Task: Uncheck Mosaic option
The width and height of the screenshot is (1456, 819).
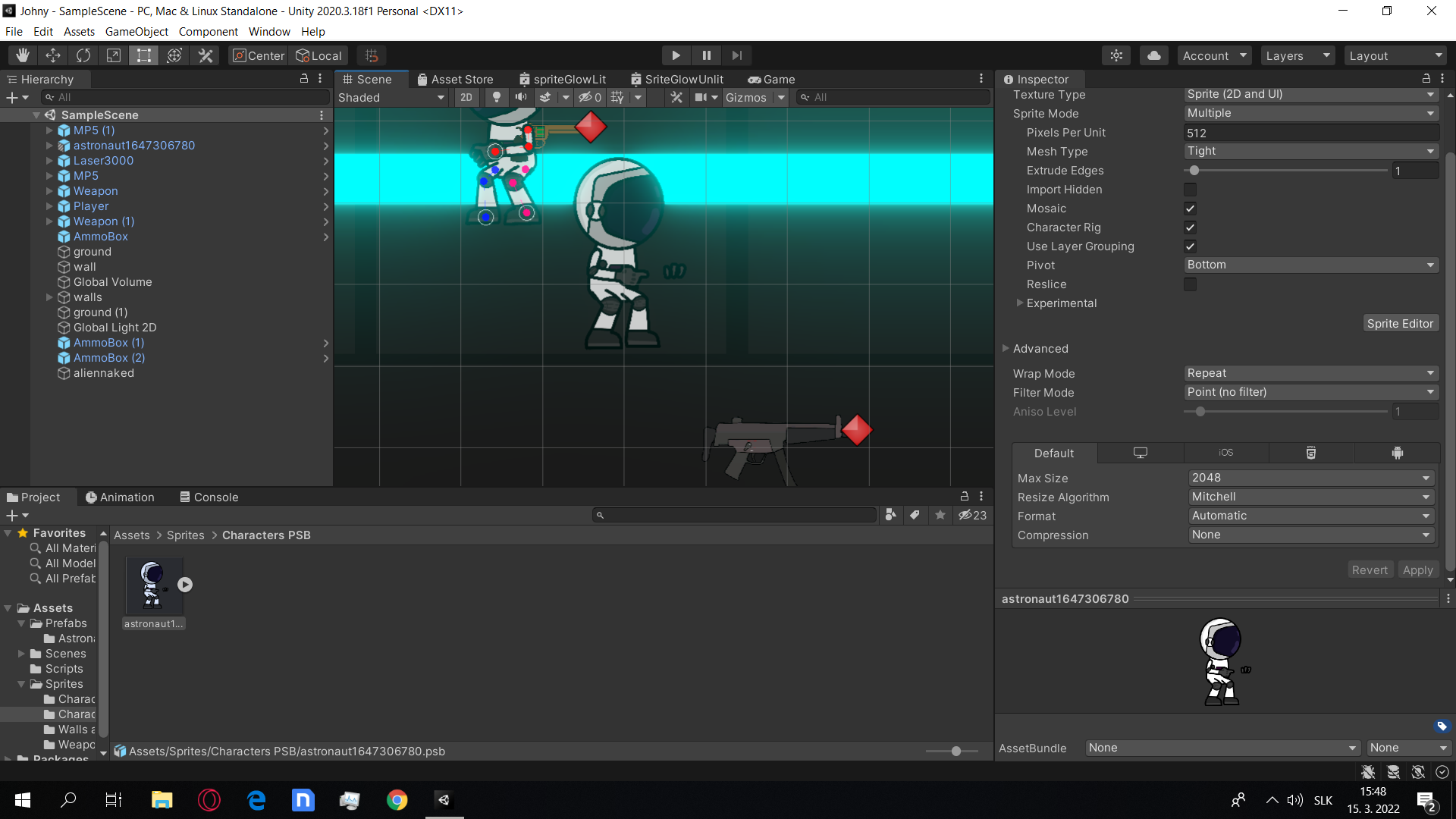Action: pyautogui.click(x=1190, y=209)
